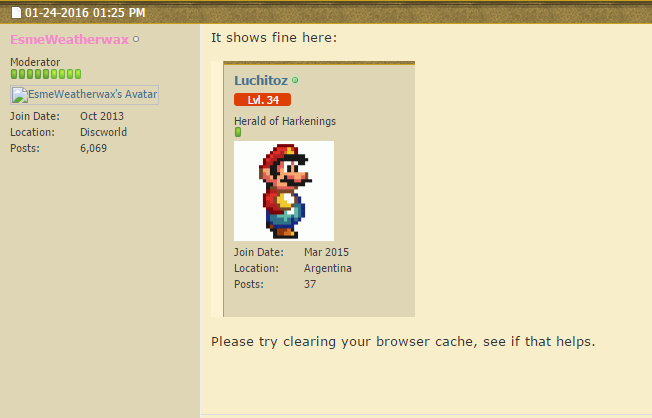Open the broken EsmeWeatherwax's Avatar image link
The image size is (652, 418).
[x=84, y=95]
